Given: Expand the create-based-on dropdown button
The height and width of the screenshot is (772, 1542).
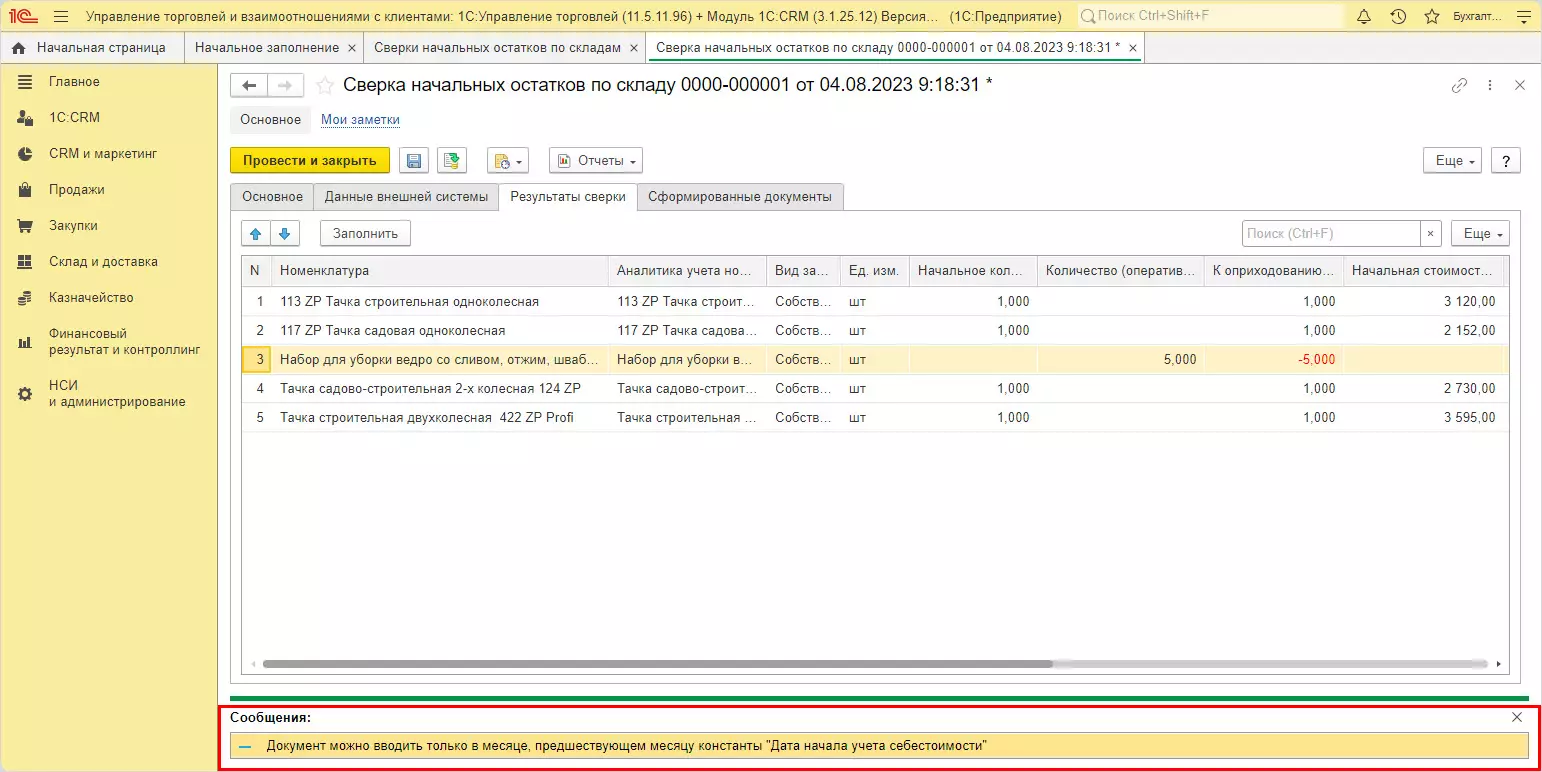Looking at the screenshot, I should pyautogui.click(x=506, y=161).
